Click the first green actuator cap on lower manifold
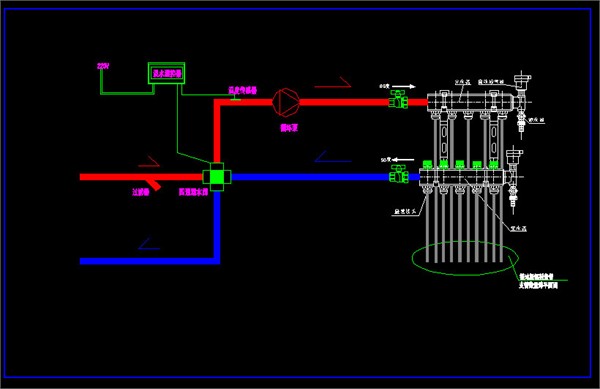The image size is (600, 389). point(427,164)
